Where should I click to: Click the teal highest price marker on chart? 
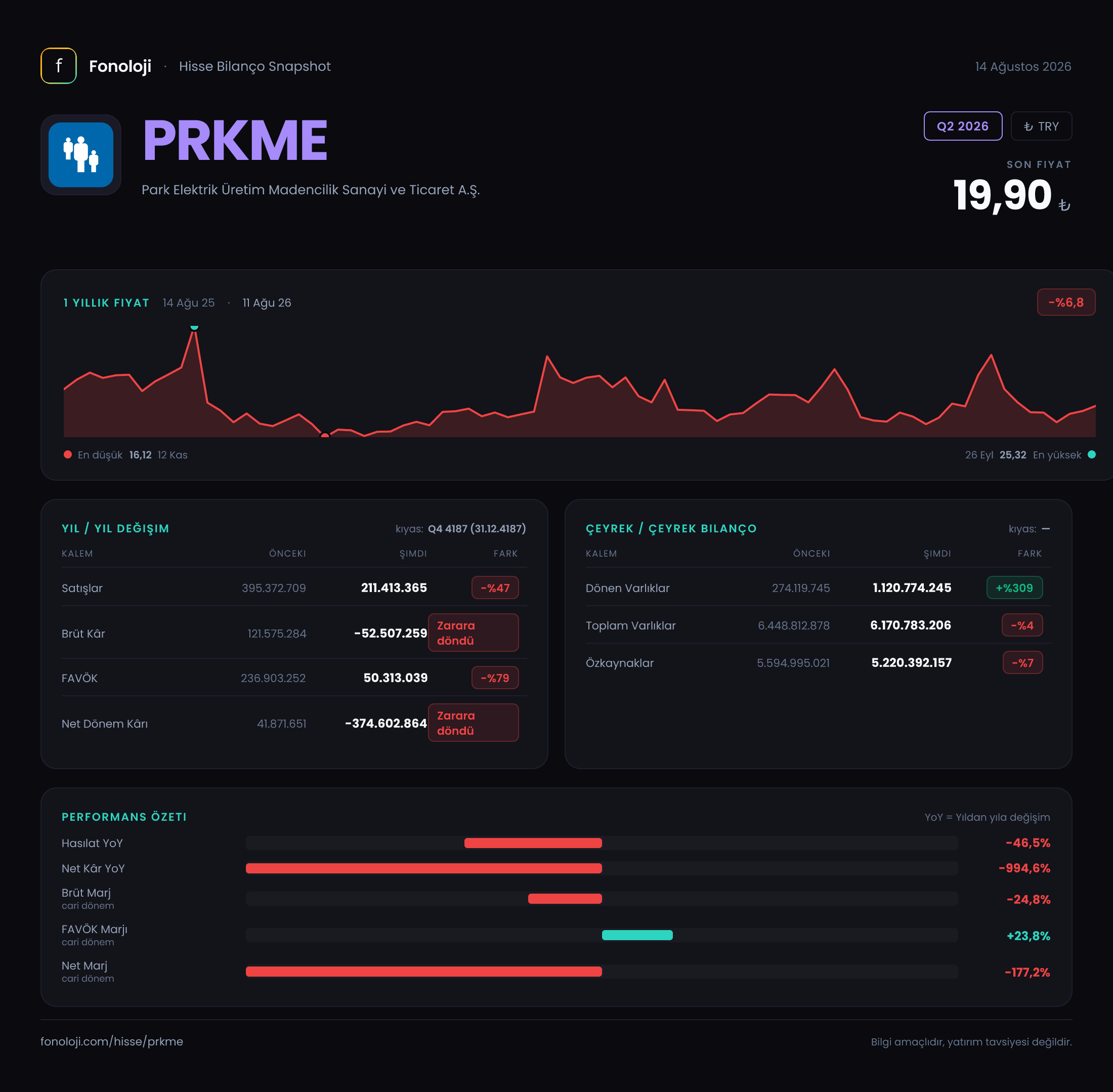pyautogui.click(x=194, y=327)
